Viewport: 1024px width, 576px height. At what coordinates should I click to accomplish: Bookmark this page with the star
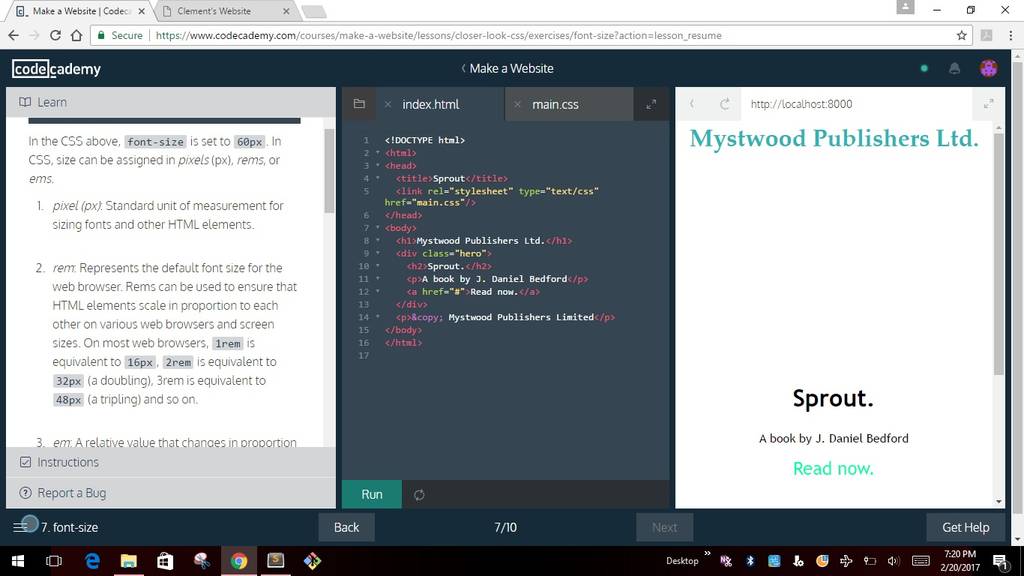(x=961, y=35)
